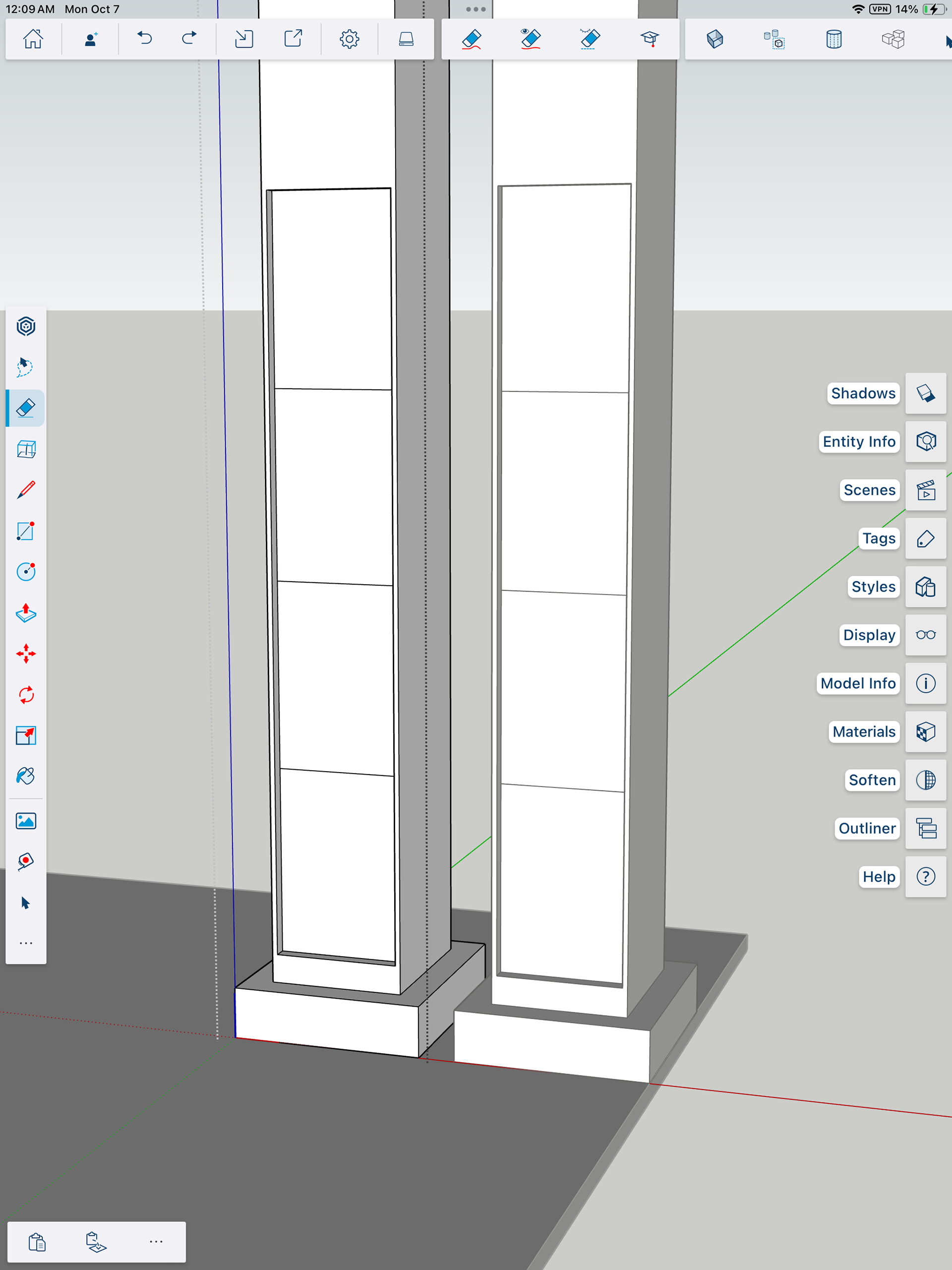Select the Move tool
952x1270 pixels.
(x=26, y=654)
